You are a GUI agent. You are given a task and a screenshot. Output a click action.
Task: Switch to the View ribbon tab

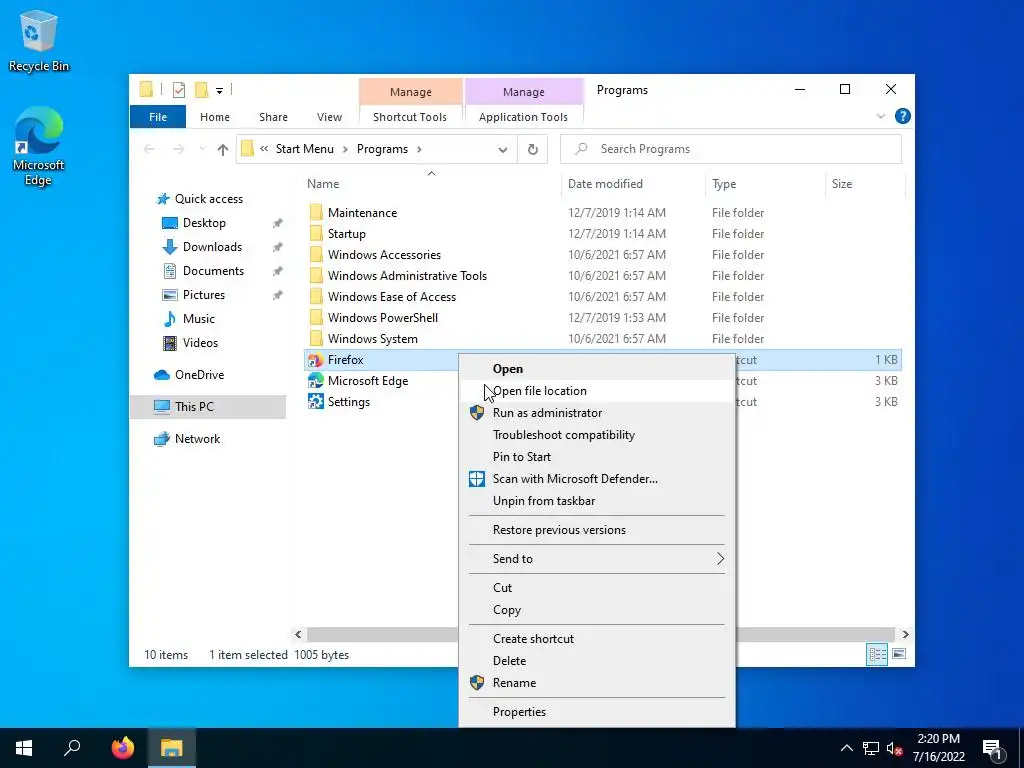pos(329,117)
